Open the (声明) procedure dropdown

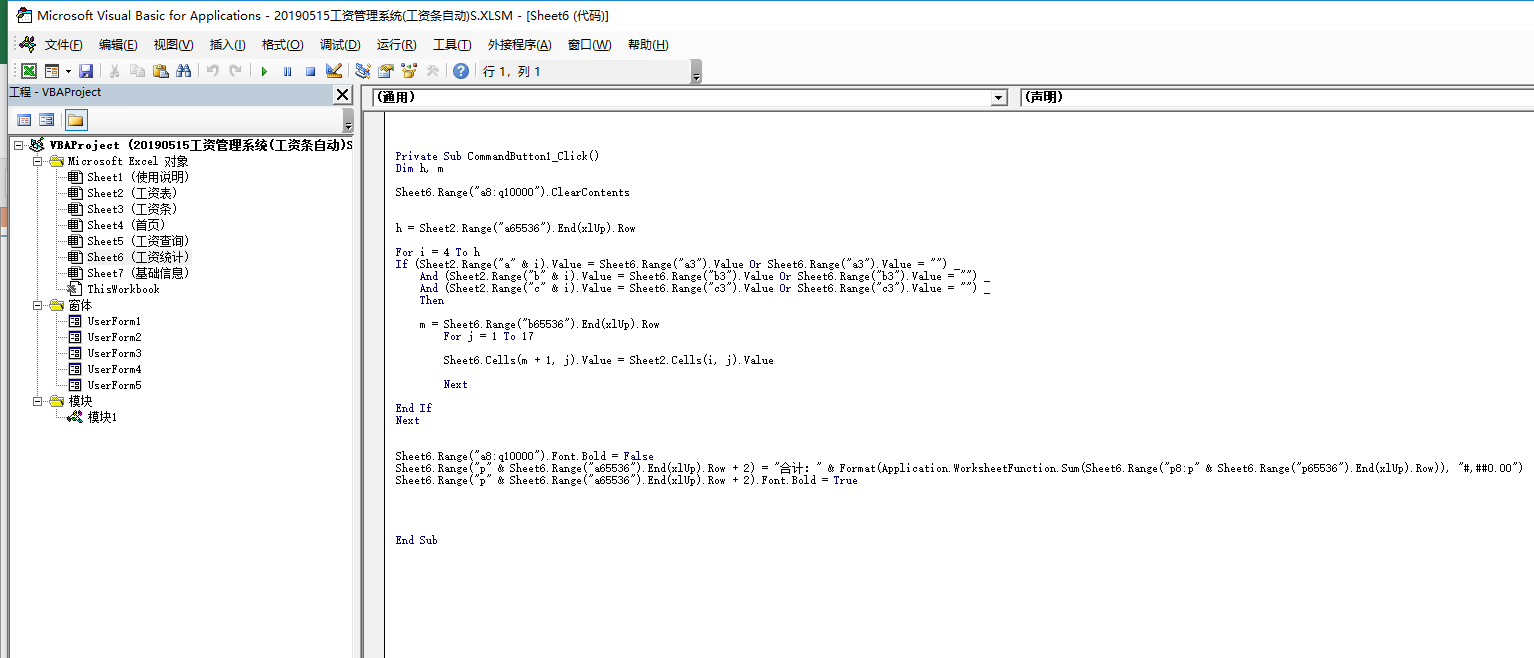1277,98
